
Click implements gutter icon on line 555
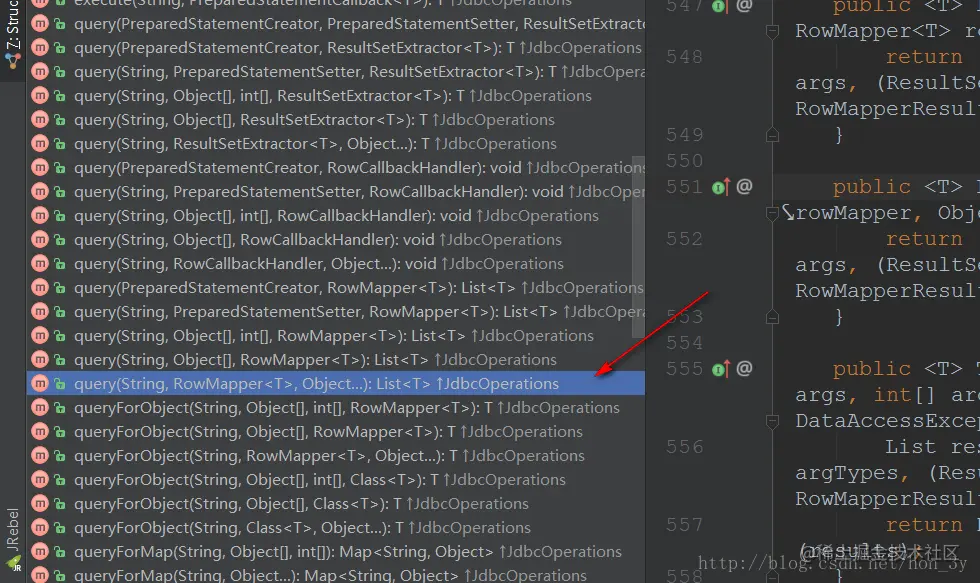(720, 369)
